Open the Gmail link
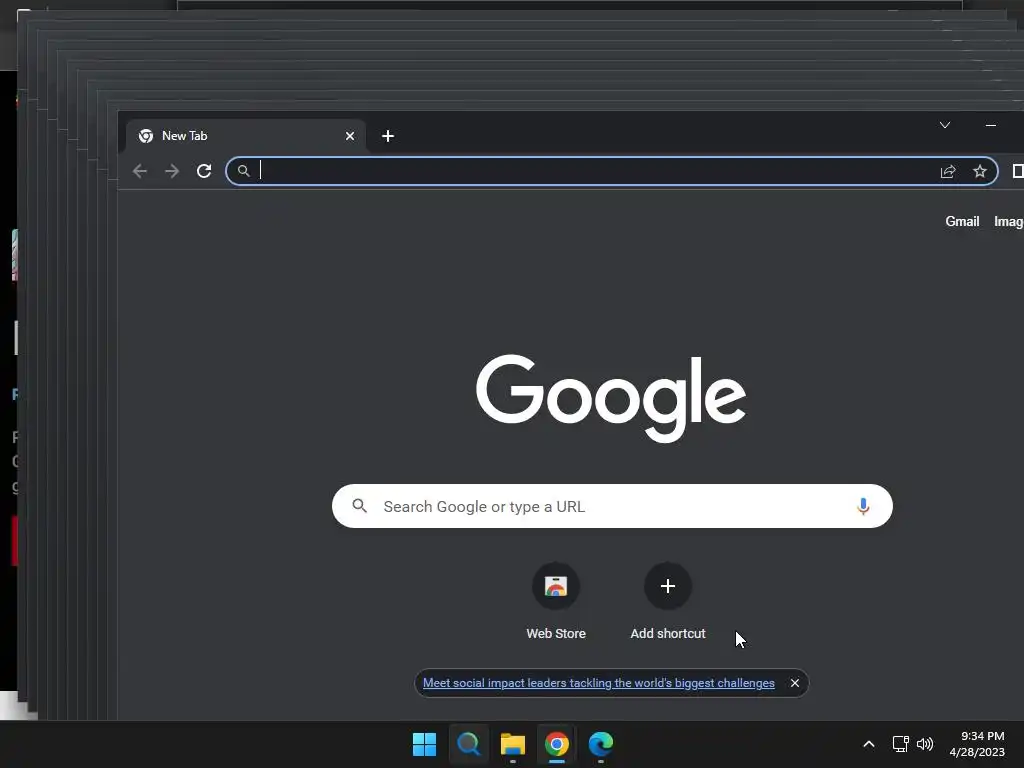This screenshot has height=768, width=1024. coord(962,221)
